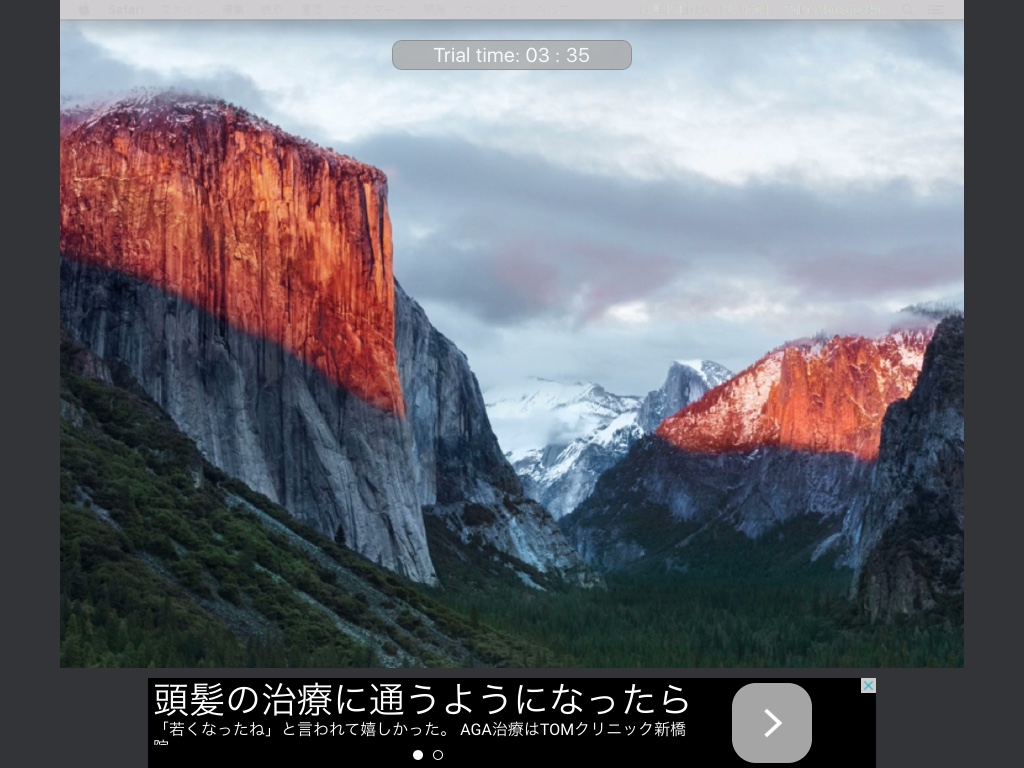Open the Spotlight search magnifier icon
This screenshot has width=1024, height=768.
point(908,9)
